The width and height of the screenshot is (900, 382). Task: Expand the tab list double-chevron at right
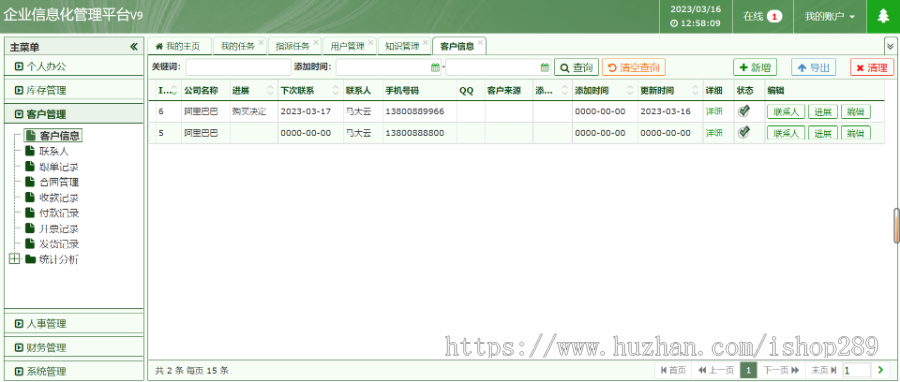pos(890,46)
